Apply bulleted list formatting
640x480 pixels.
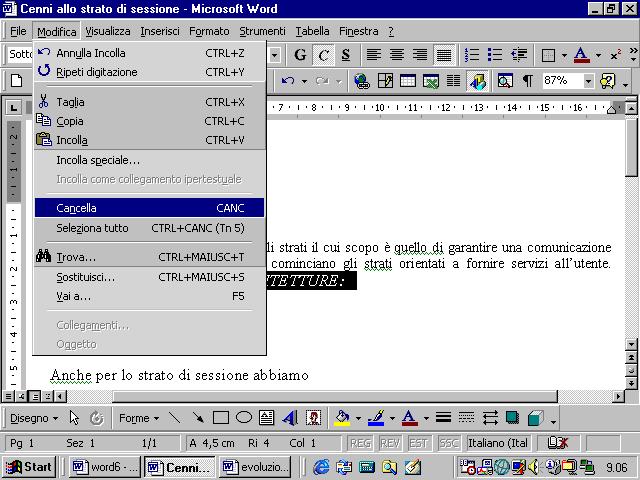coord(495,55)
